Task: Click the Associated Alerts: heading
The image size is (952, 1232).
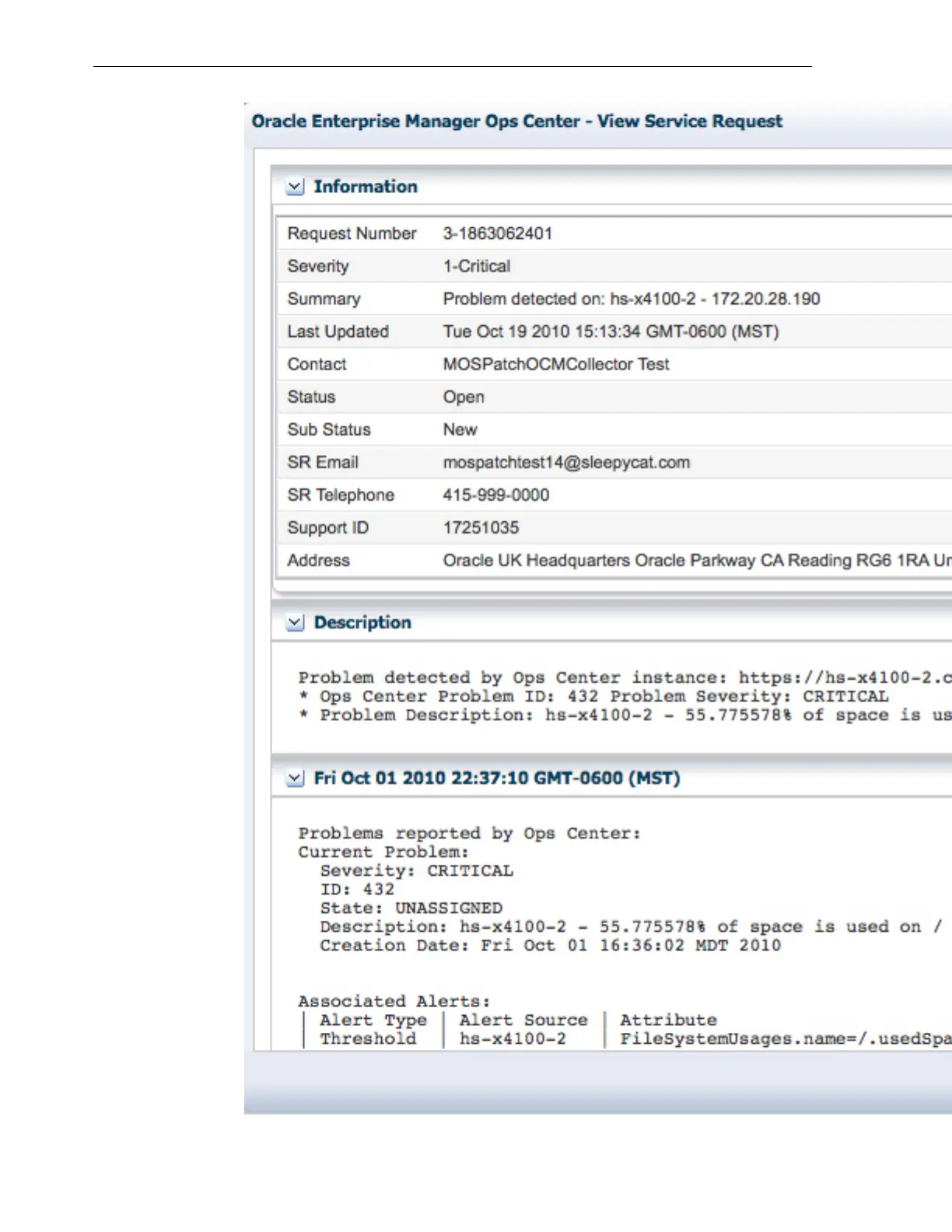Action: 394,1001
